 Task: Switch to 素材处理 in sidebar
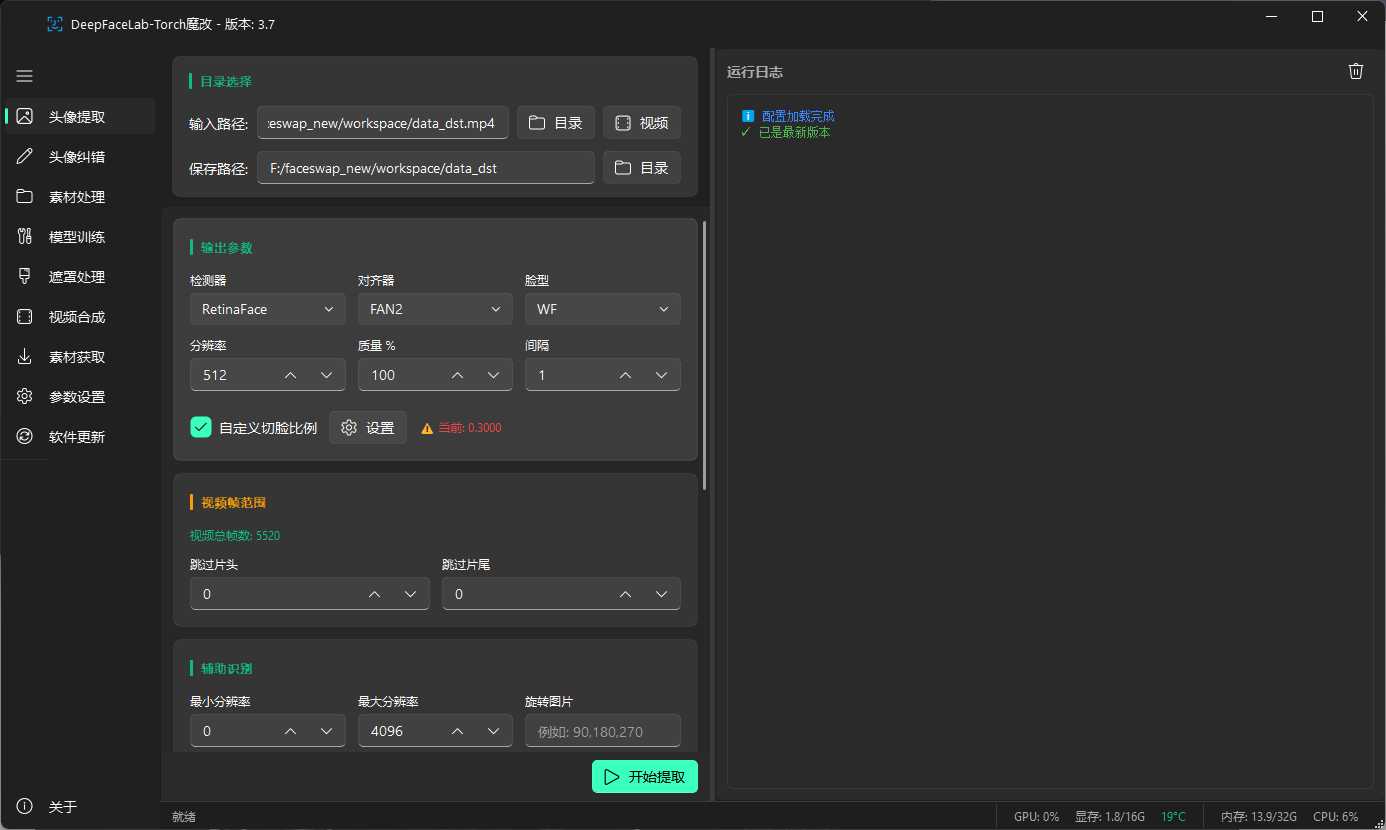[77, 197]
